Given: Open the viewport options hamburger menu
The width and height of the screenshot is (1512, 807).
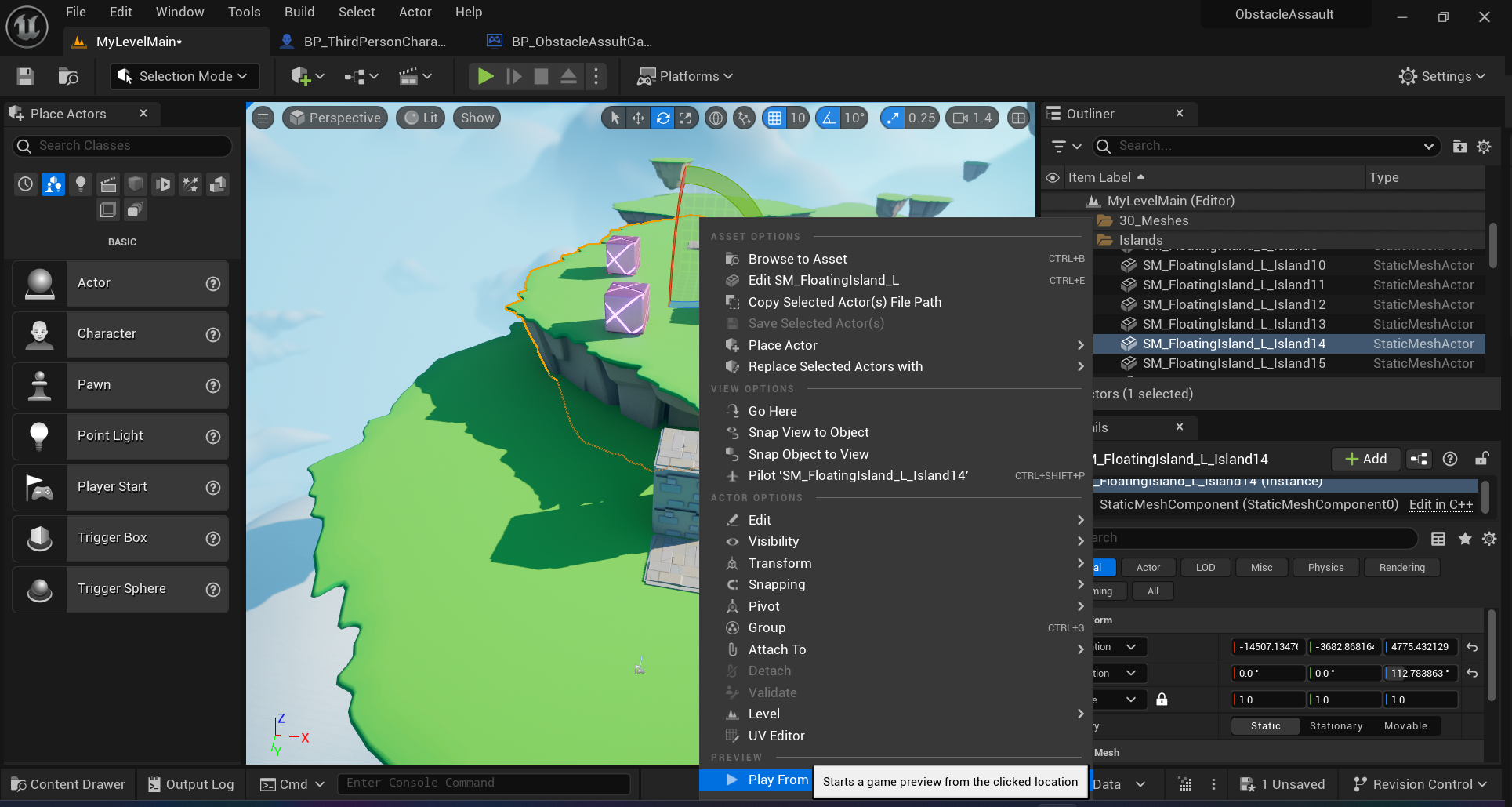Looking at the screenshot, I should click(263, 118).
